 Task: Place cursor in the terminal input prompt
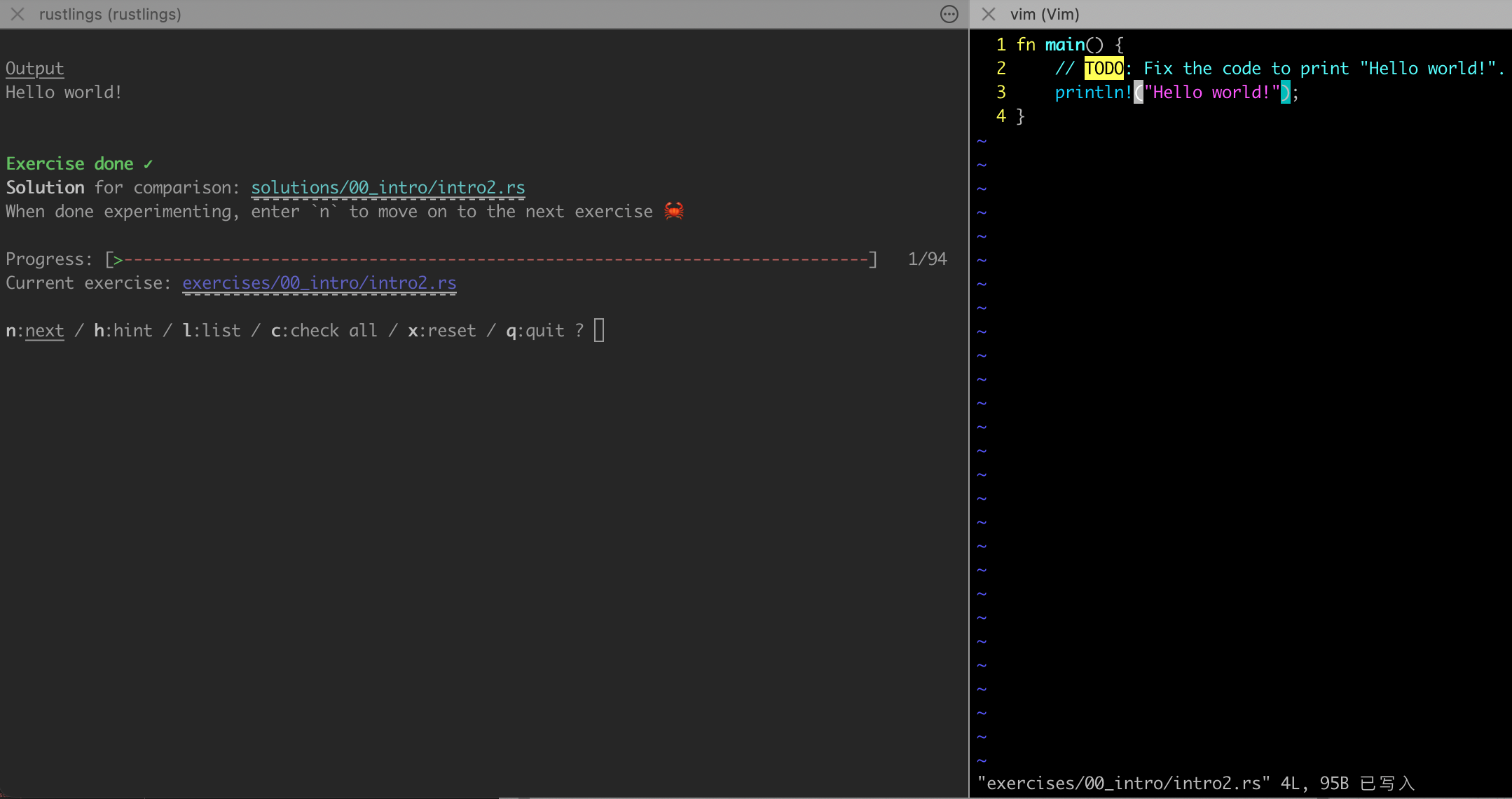coord(598,329)
